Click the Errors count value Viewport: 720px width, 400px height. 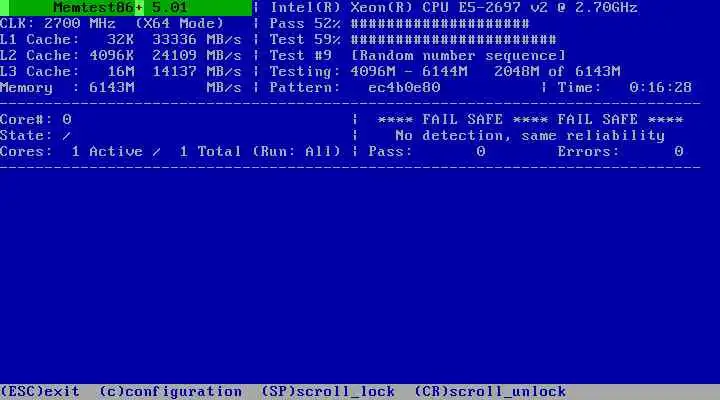point(678,152)
